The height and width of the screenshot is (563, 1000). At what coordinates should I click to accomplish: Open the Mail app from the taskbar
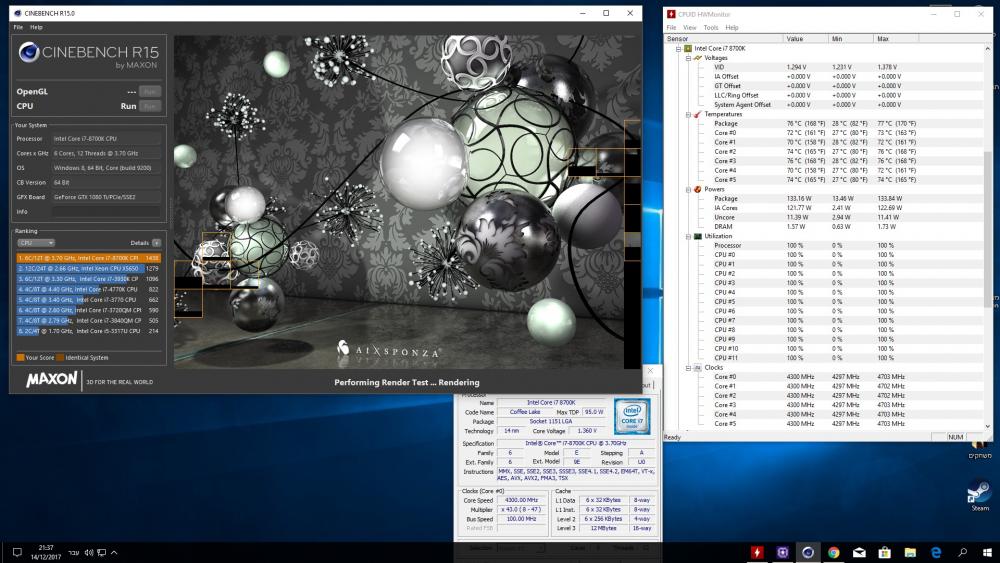[859, 552]
